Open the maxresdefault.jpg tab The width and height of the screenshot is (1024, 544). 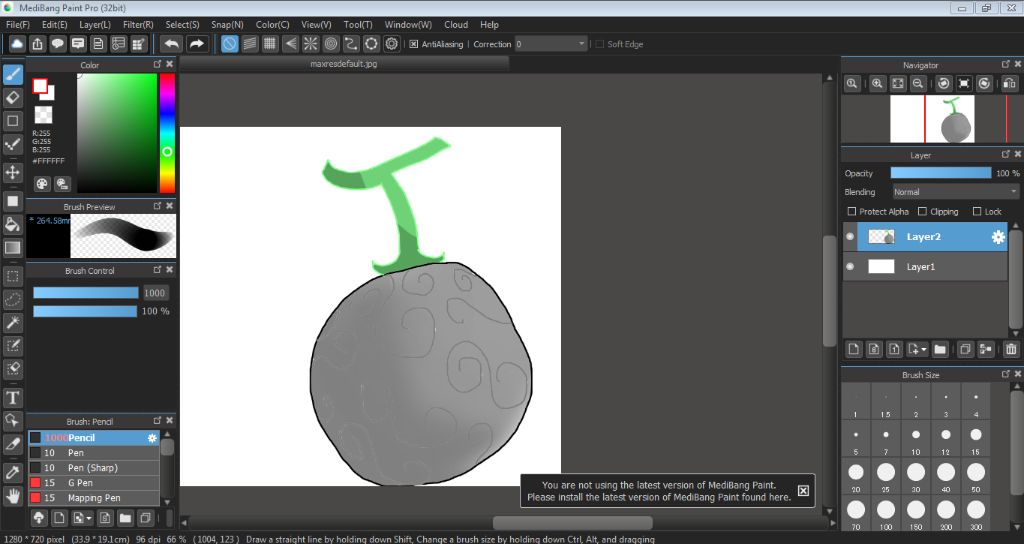(344, 64)
